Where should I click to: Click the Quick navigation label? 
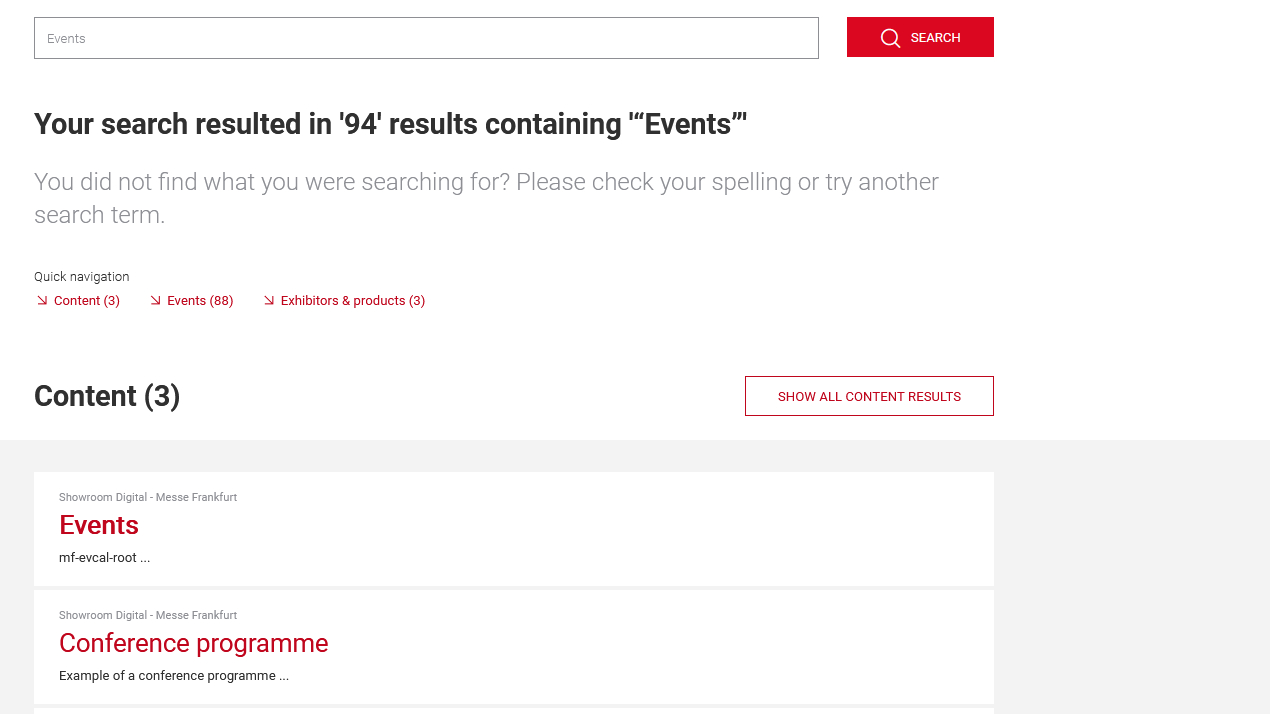81,275
